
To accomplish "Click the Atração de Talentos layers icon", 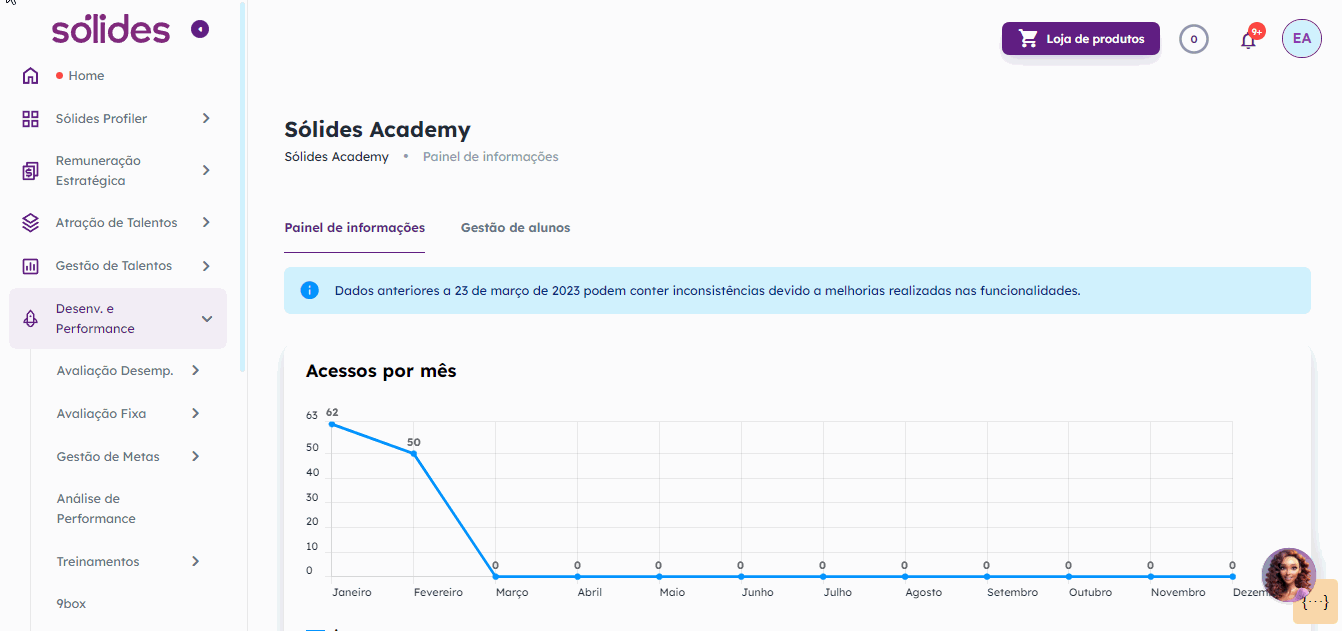I will (30, 223).
